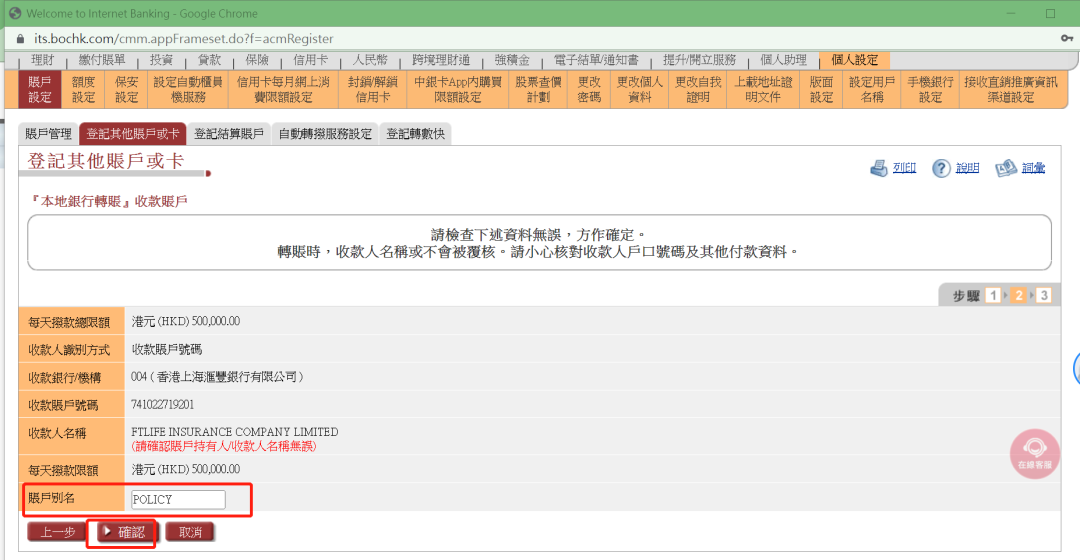
Task: Open the 電子結單/通知書 main menu
Action: tap(596, 60)
